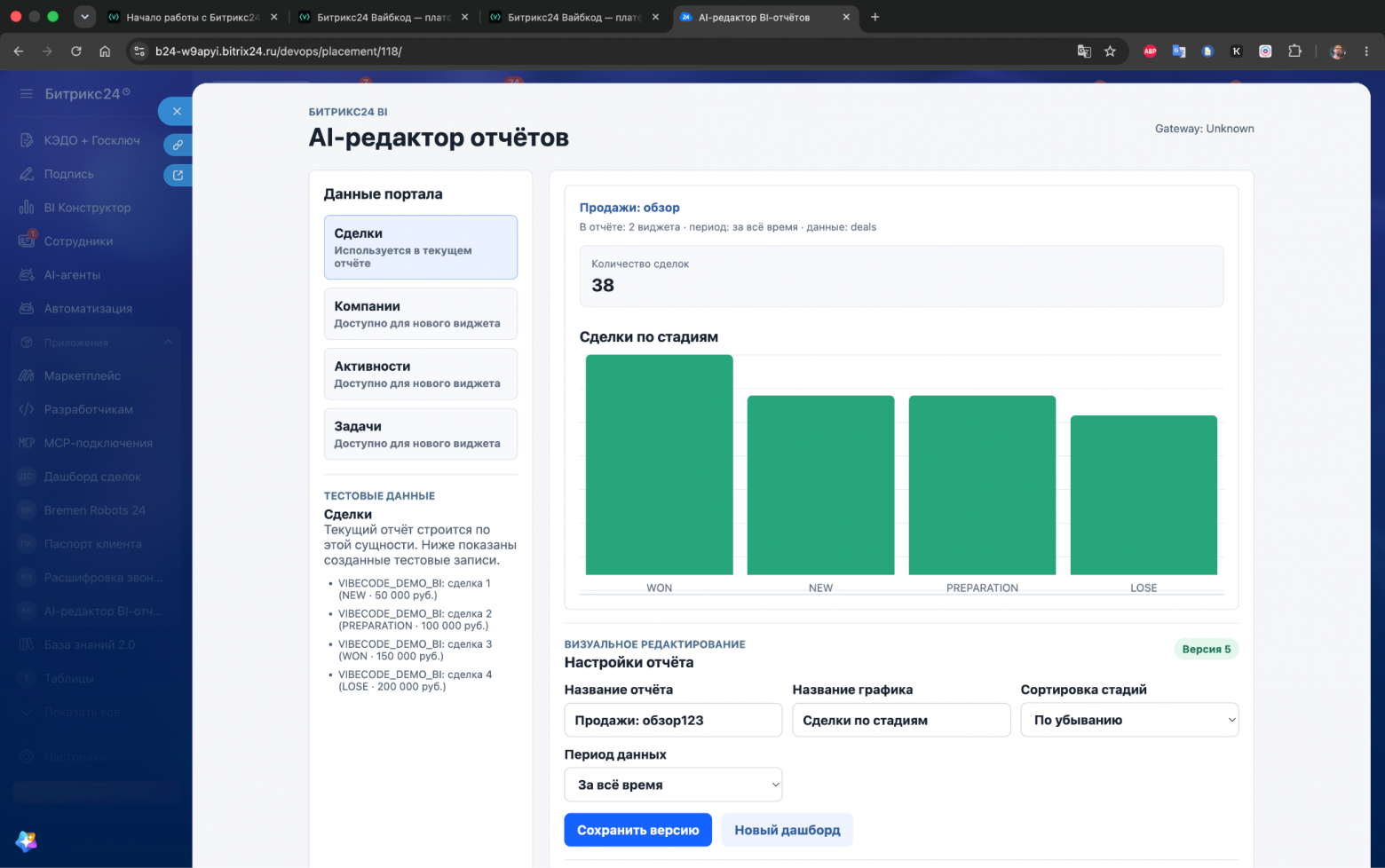The height and width of the screenshot is (868, 1385).
Task: Go back to the previous page
Action: [x=19, y=51]
